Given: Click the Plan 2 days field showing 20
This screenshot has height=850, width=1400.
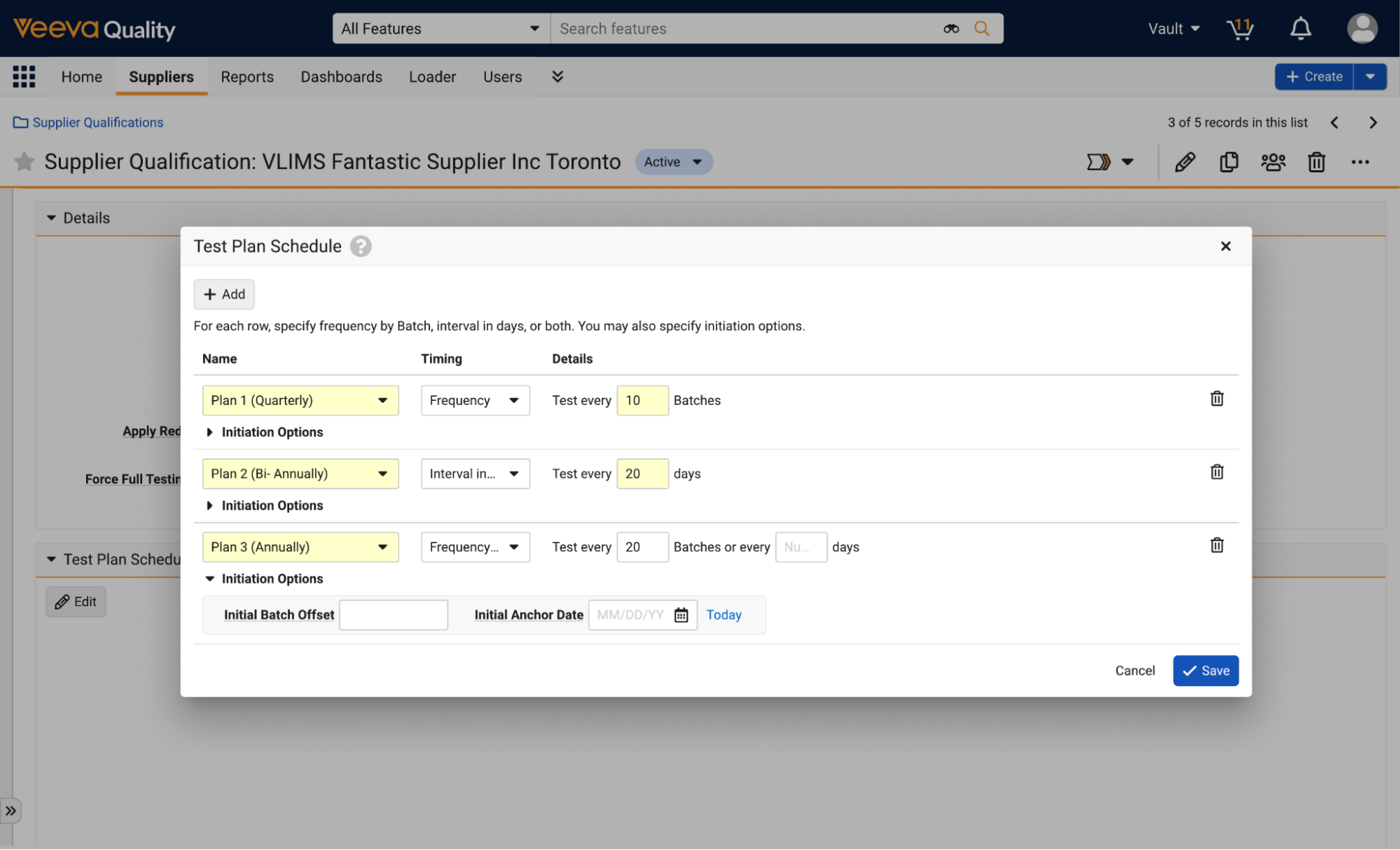Looking at the screenshot, I should coord(642,474).
